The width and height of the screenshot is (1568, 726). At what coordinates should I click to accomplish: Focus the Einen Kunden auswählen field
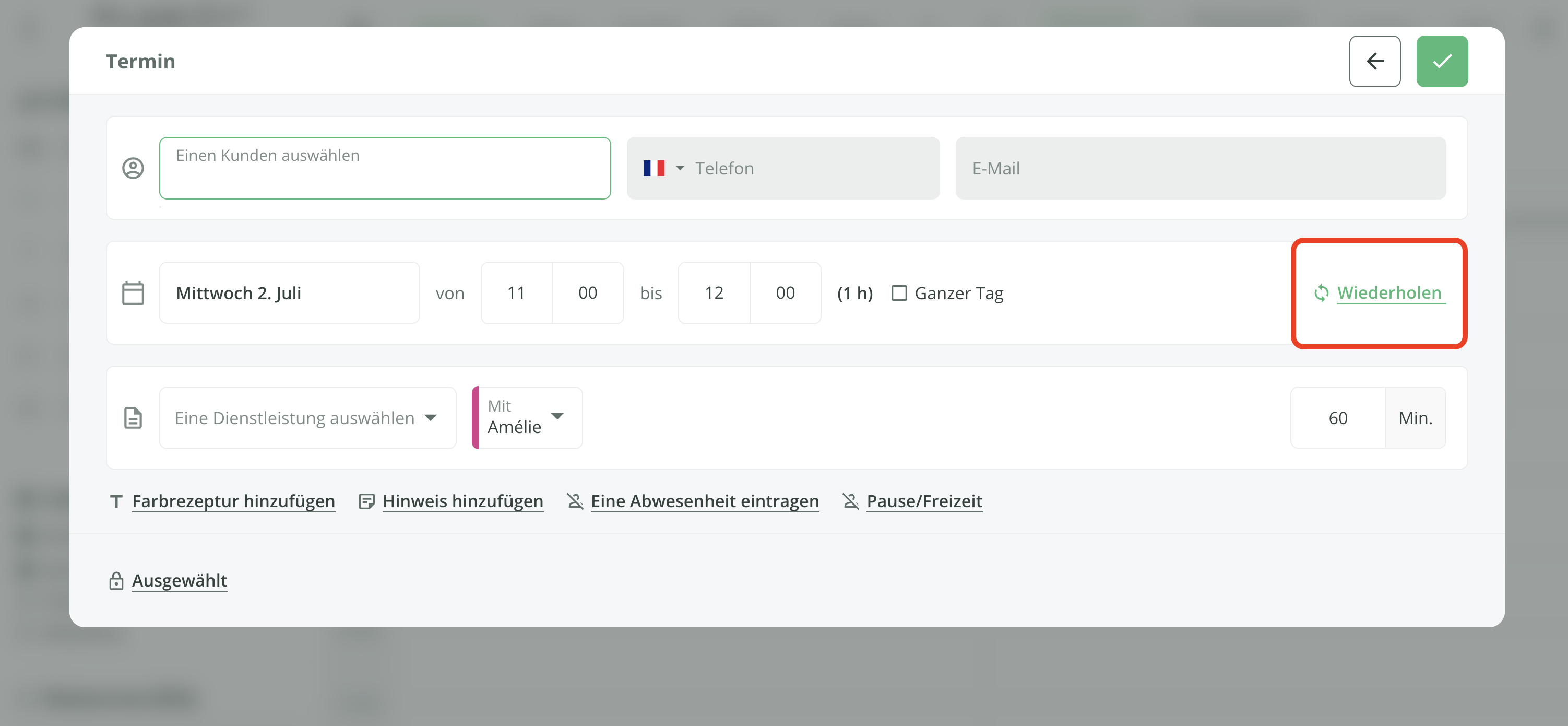point(385,168)
